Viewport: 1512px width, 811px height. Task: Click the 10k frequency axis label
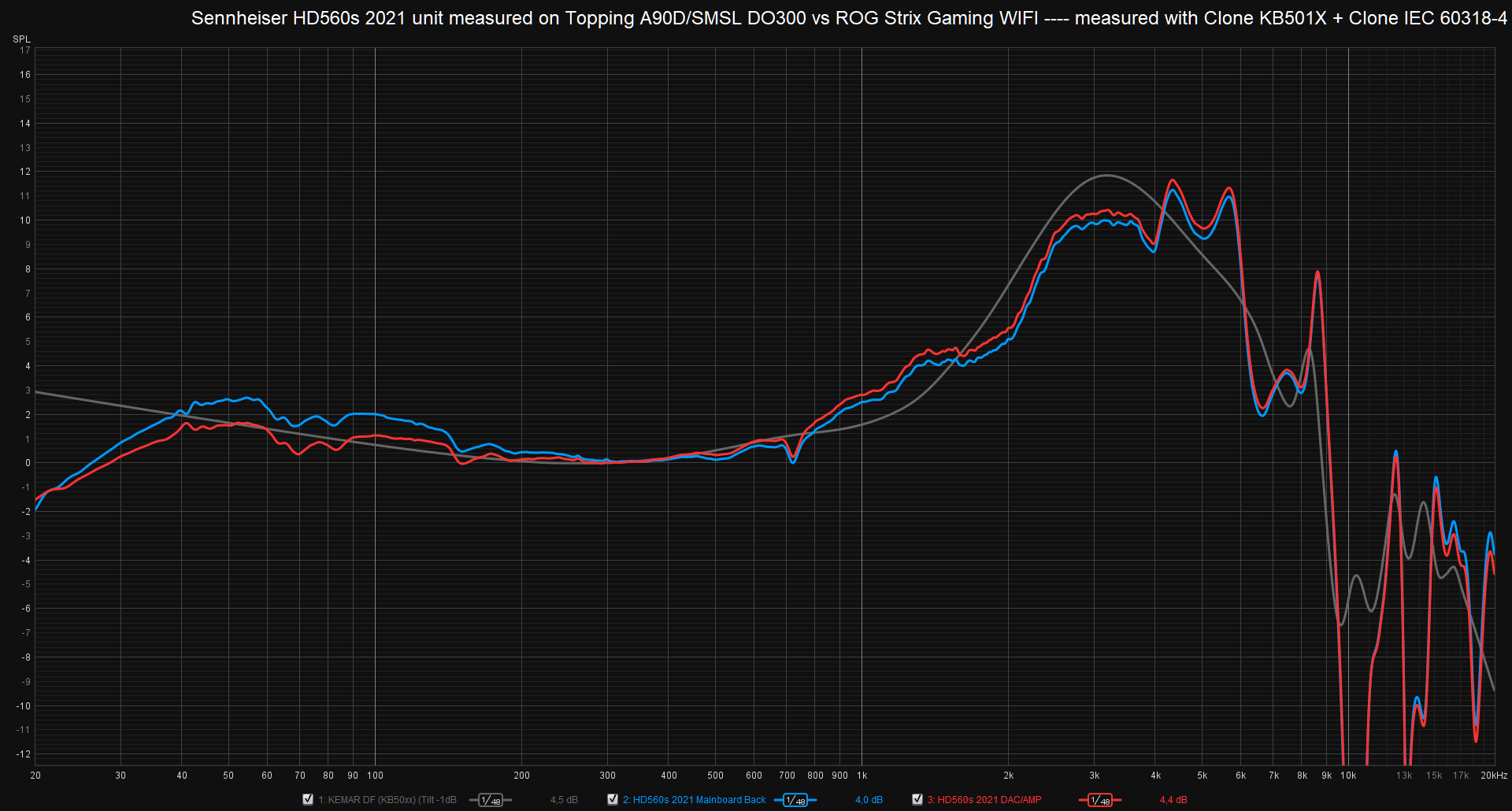coord(1348,776)
